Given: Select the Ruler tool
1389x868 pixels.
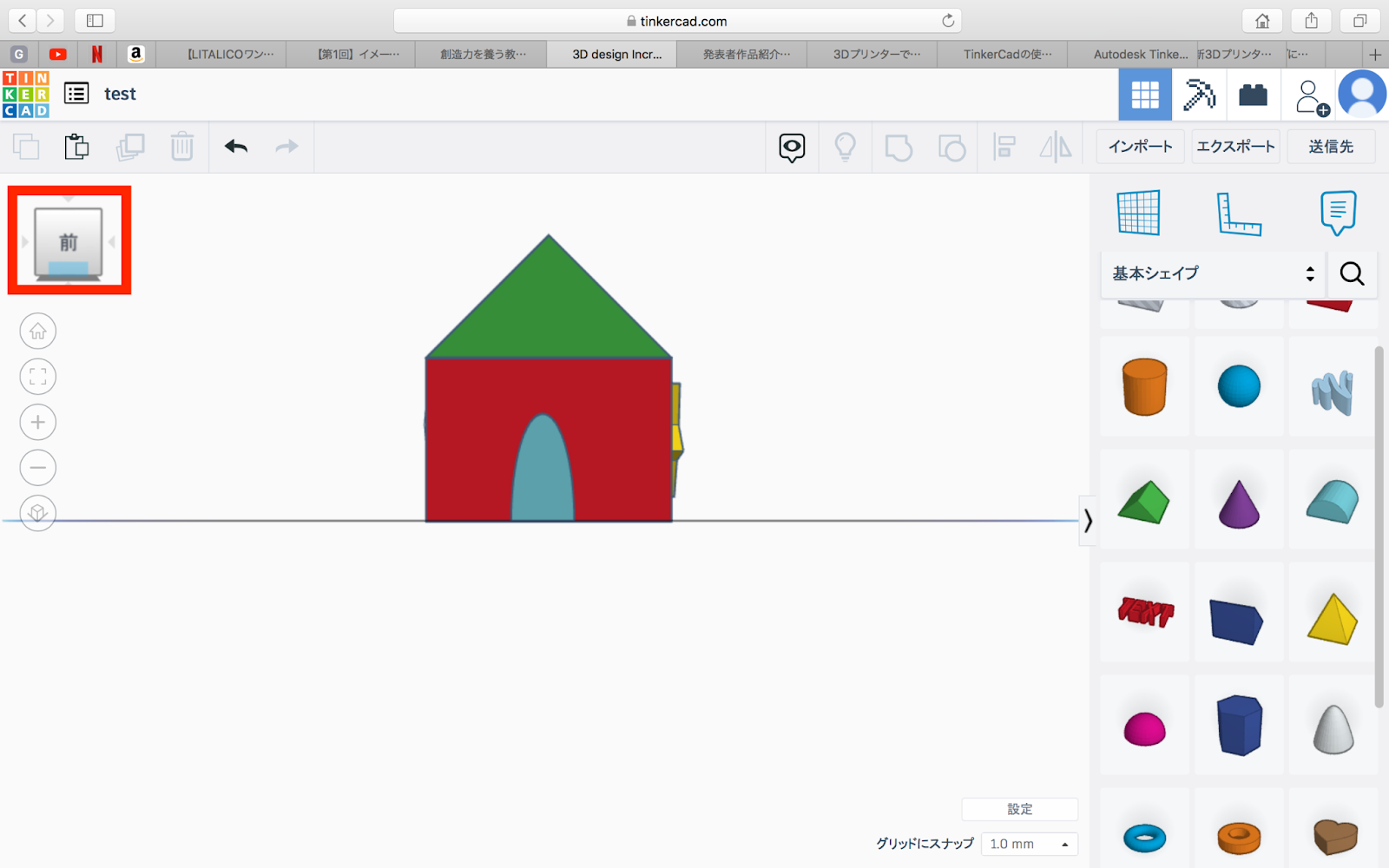Looking at the screenshot, I should [1239, 214].
